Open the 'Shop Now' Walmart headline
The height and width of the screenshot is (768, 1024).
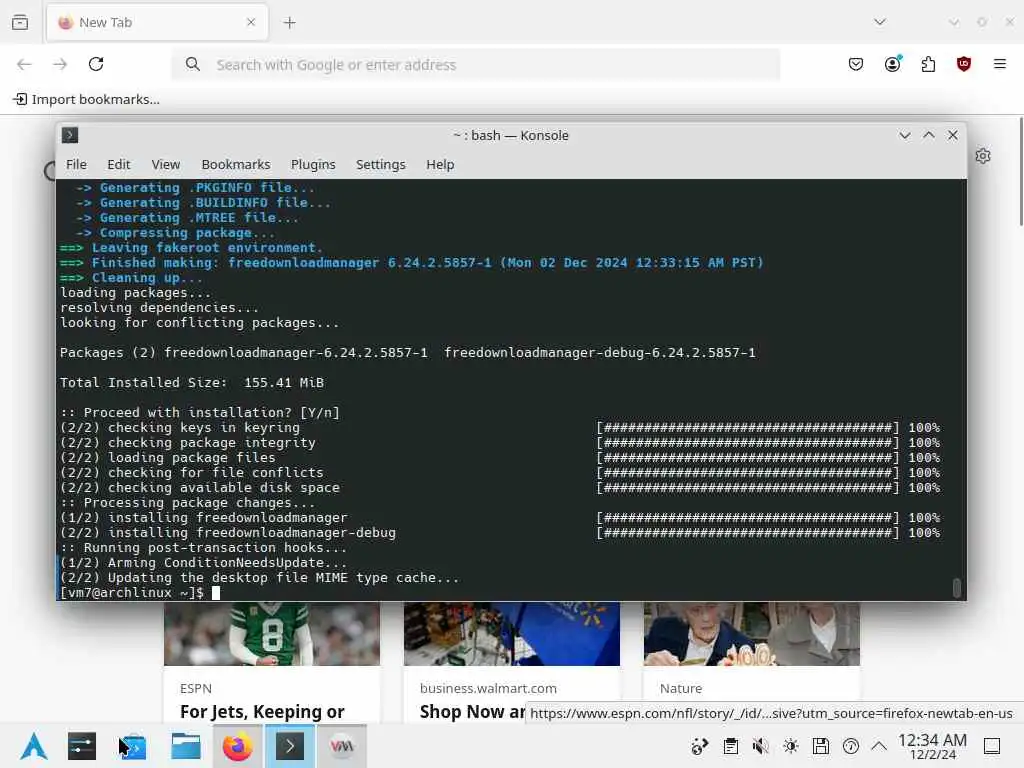pos(473,712)
